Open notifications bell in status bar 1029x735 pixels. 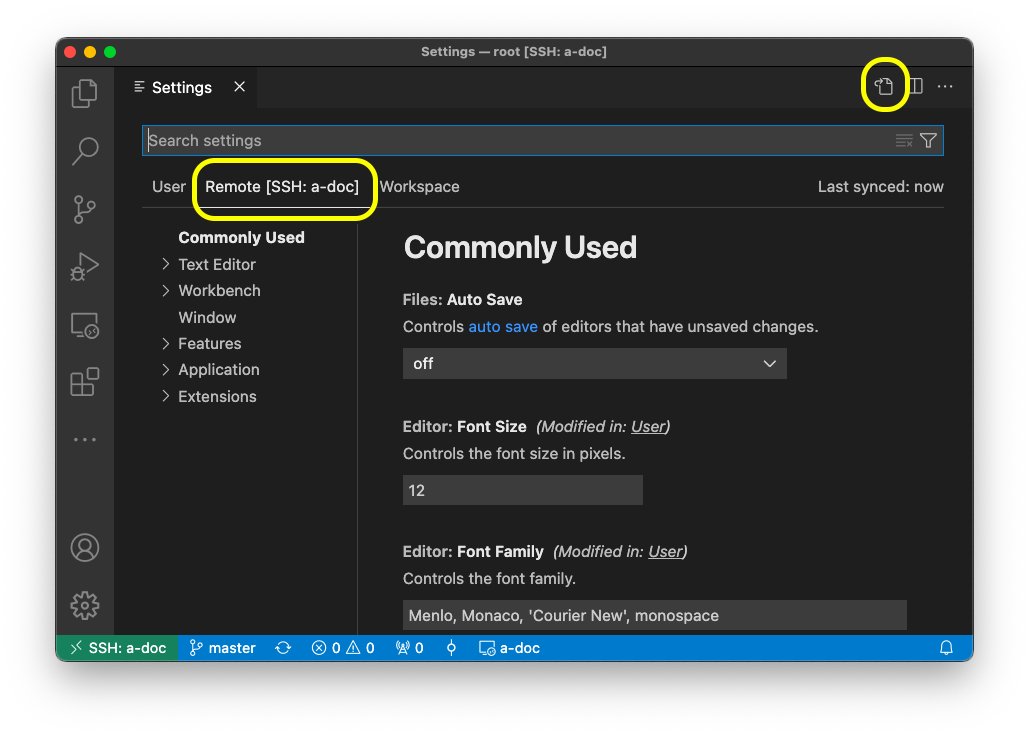click(x=946, y=648)
